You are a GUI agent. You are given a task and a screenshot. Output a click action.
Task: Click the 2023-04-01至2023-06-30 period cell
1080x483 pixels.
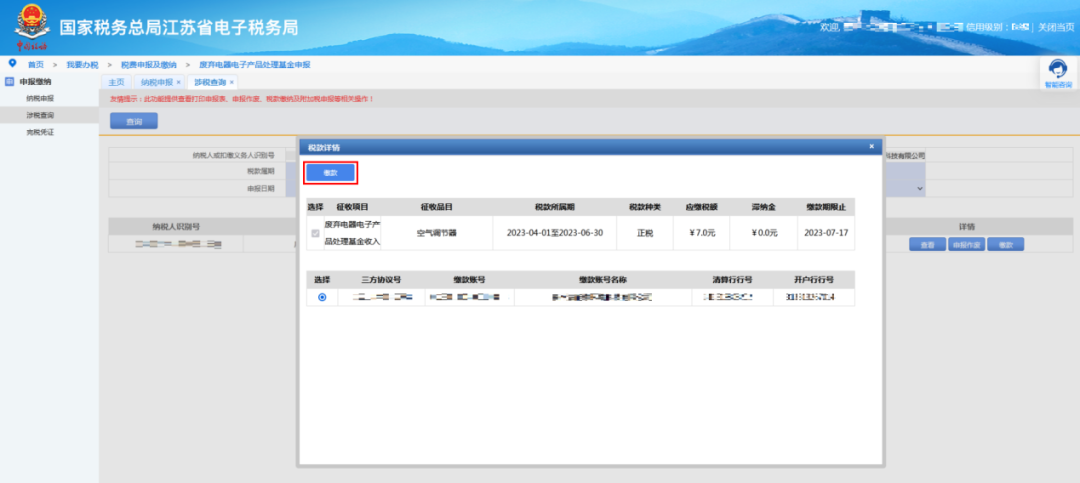[x=555, y=233]
